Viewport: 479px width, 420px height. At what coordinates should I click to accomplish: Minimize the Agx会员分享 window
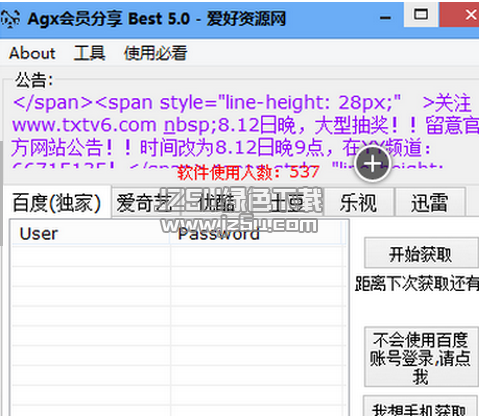coord(385,17)
